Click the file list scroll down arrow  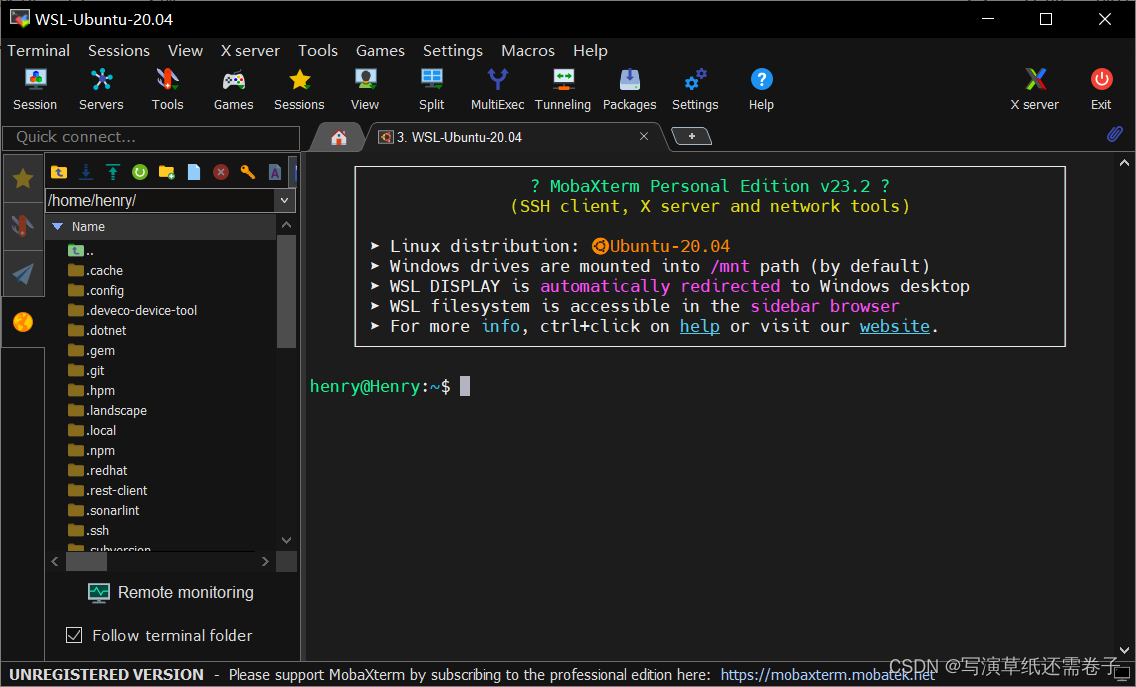(x=286, y=541)
